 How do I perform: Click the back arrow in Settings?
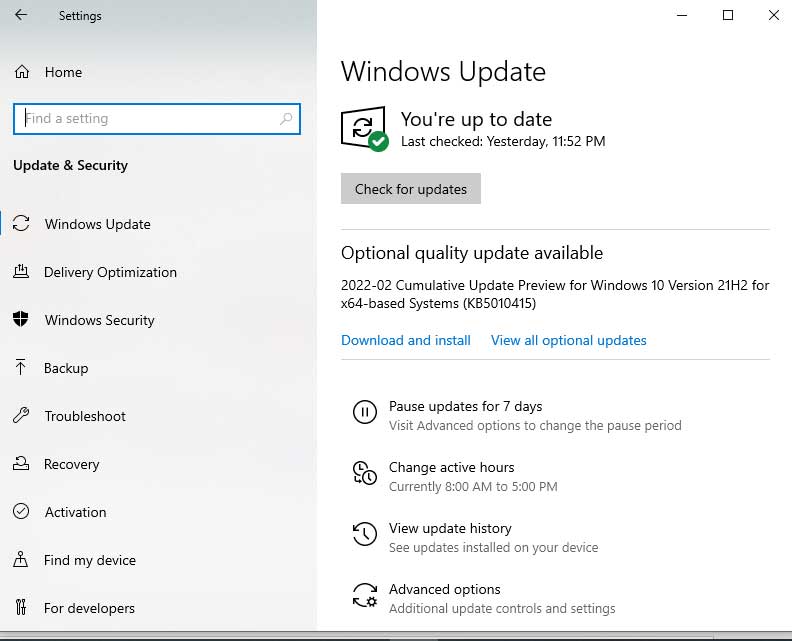21,15
